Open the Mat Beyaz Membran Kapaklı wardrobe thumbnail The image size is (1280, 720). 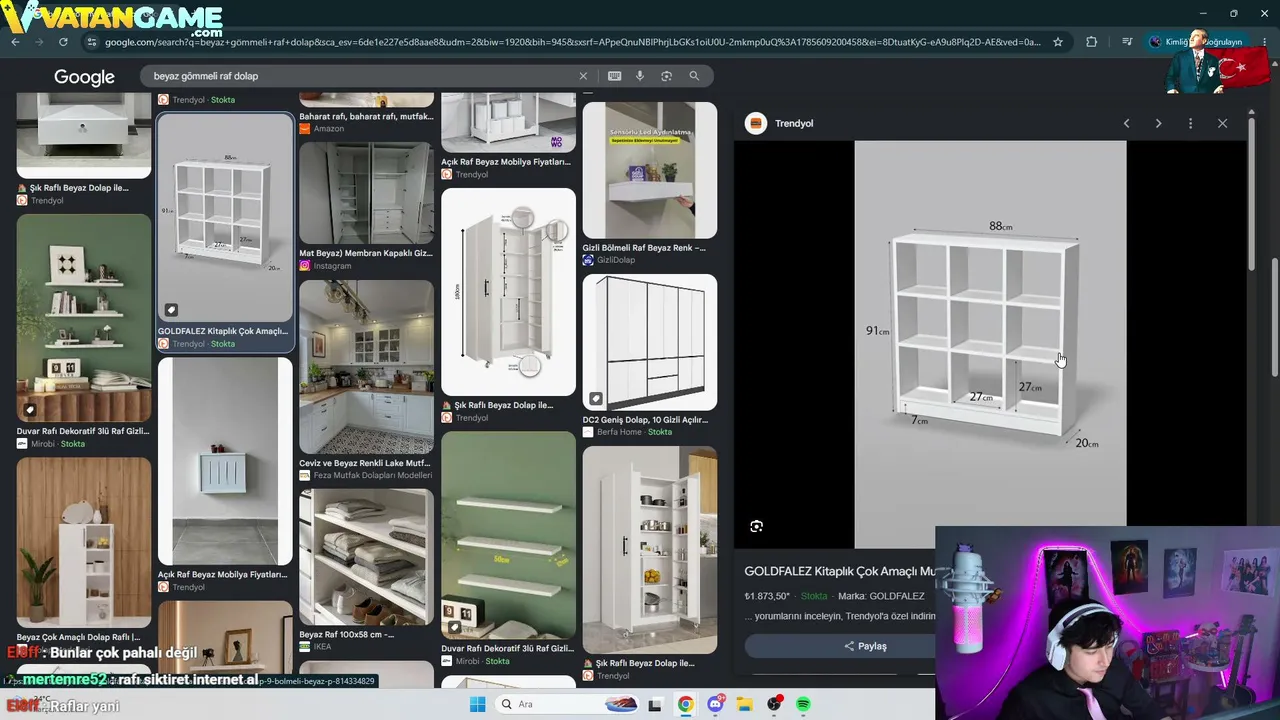tap(366, 193)
